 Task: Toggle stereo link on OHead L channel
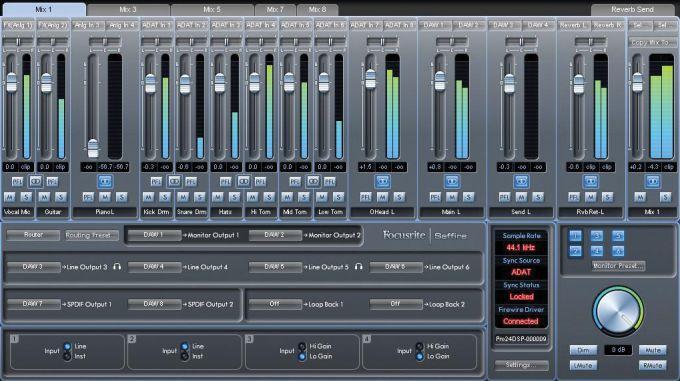pos(382,181)
